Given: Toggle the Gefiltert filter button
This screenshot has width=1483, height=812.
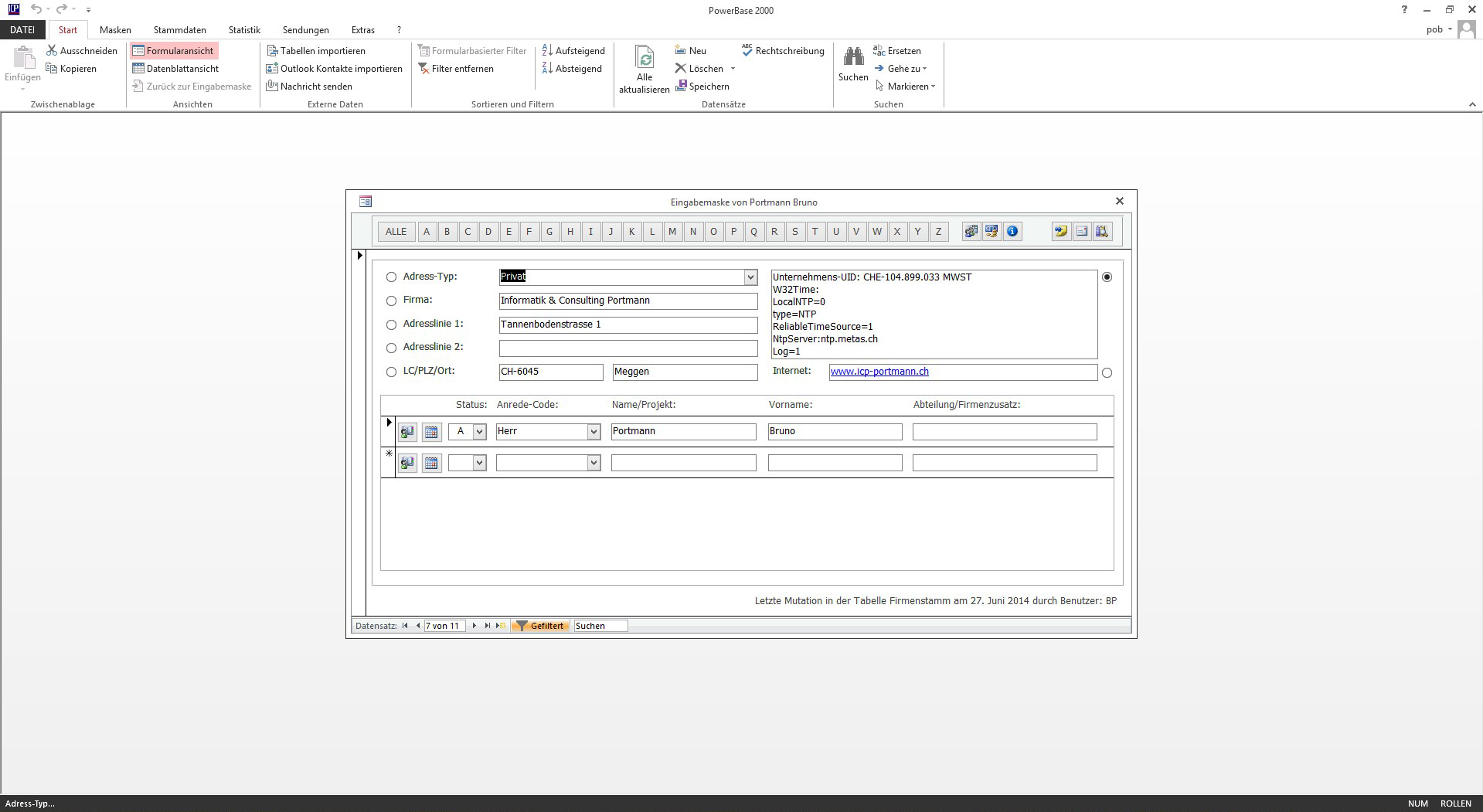Looking at the screenshot, I should [x=540, y=626].
